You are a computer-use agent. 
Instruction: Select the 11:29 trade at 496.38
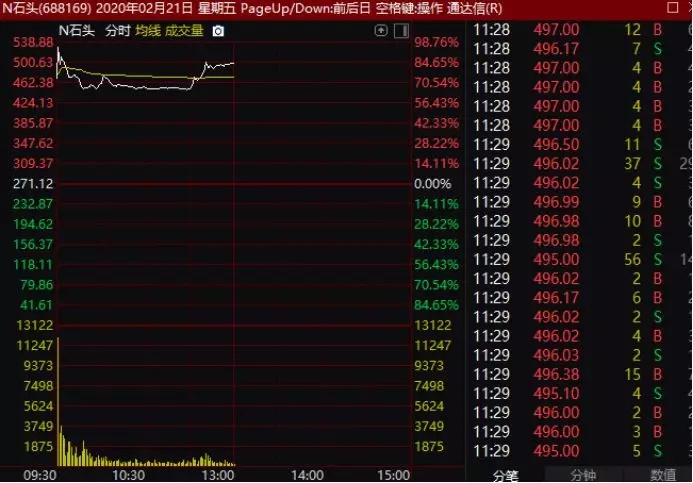click(x=568, y=374)
